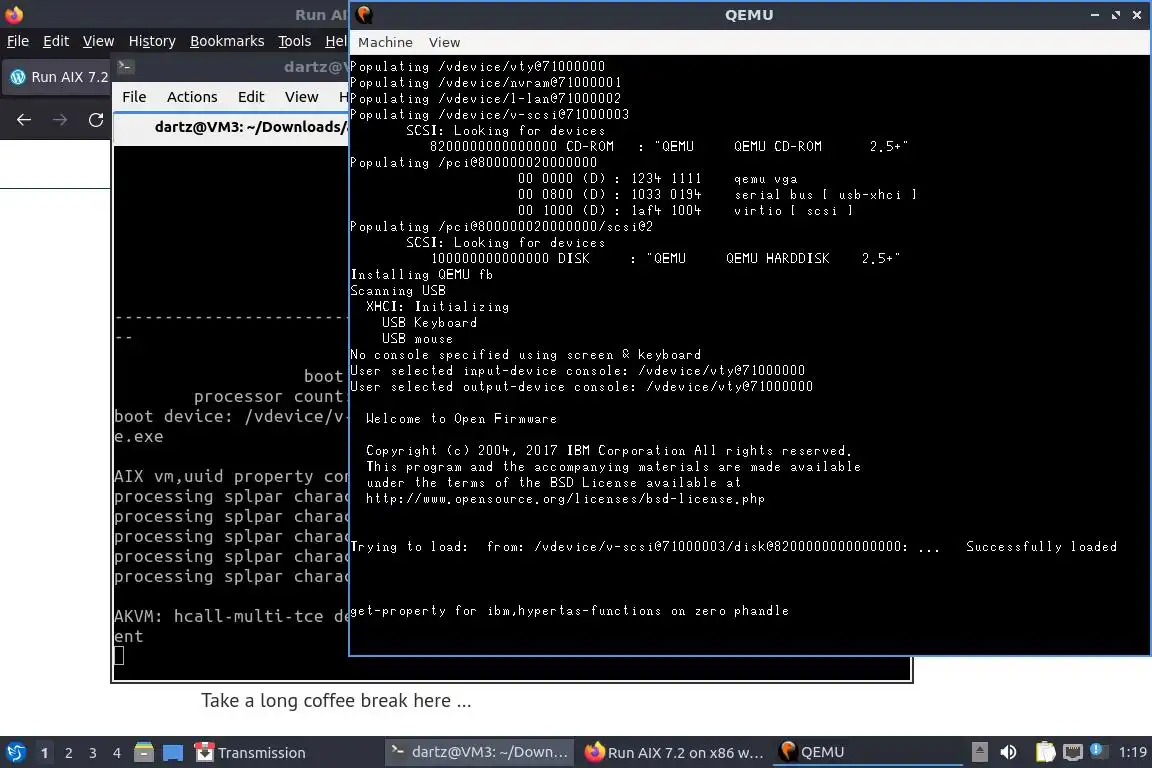Open terminal Edit menu

click(251, 97)
